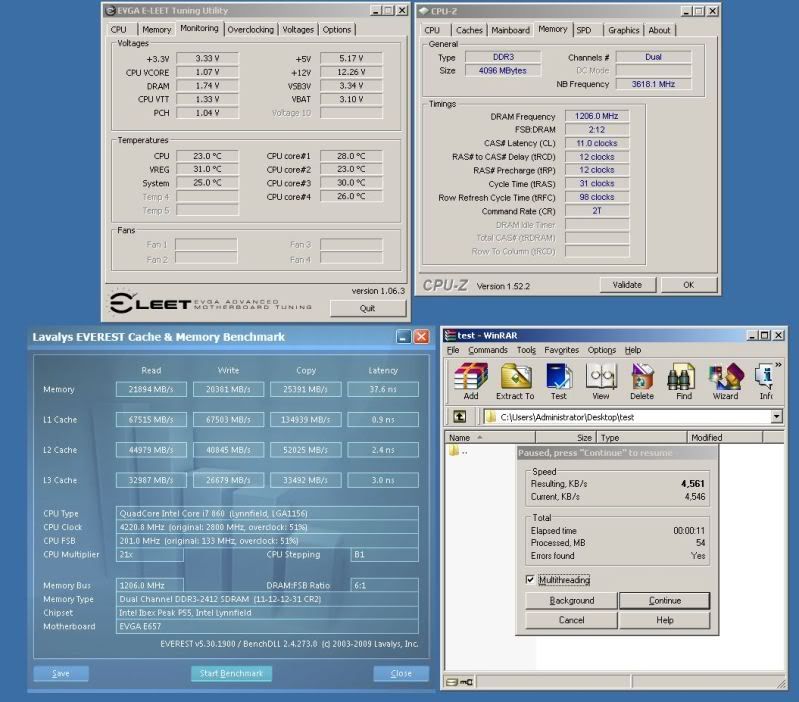Screen dimensions: 799x702
Task: Open the CPU-Z SPD tab
Action: [584, 31]
